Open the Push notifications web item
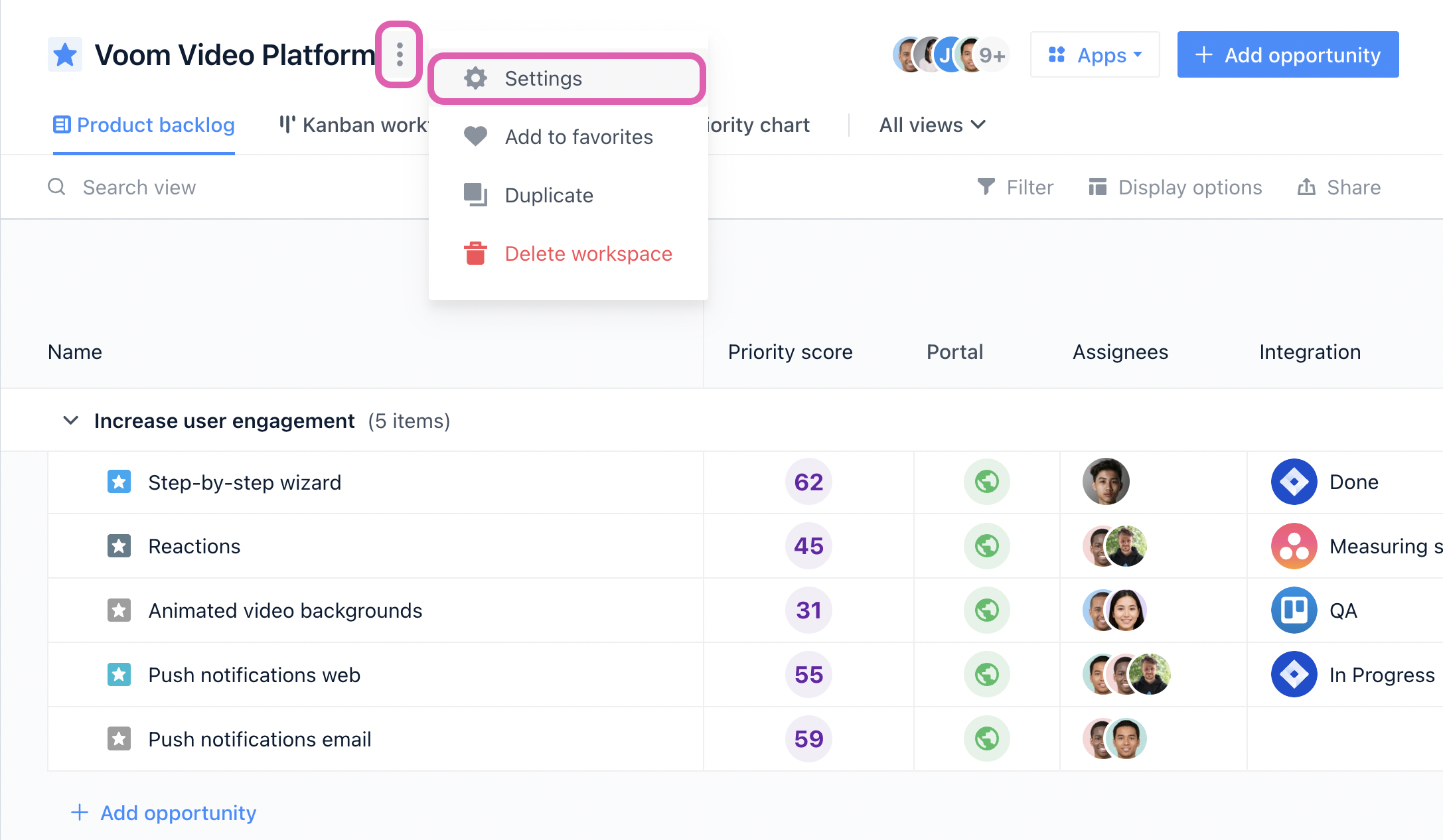 pyautogui.click(x=254, y=675)
